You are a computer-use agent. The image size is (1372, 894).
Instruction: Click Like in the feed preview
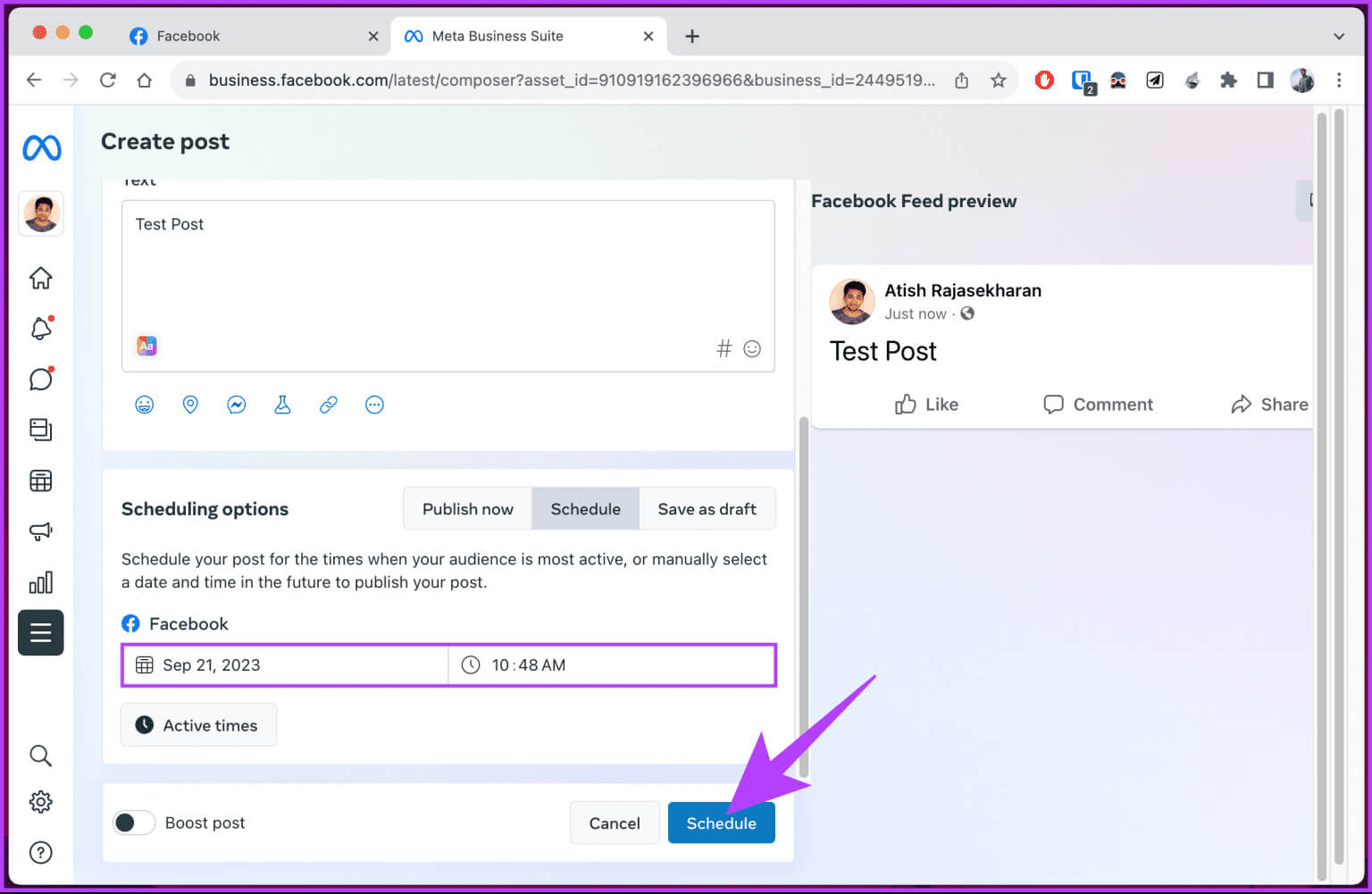926,405
